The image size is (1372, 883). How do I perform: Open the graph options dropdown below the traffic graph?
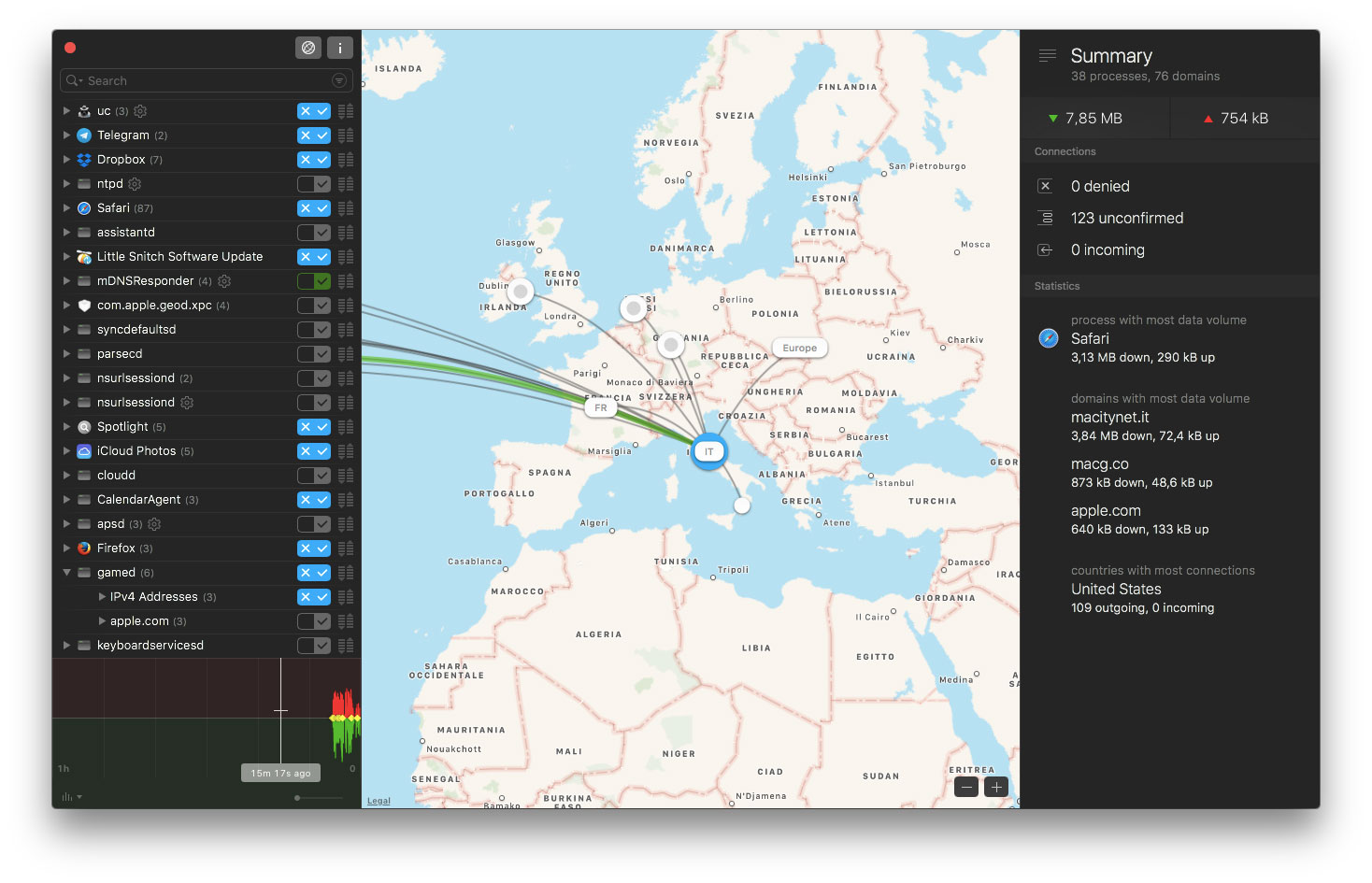[x=71, y=797]
